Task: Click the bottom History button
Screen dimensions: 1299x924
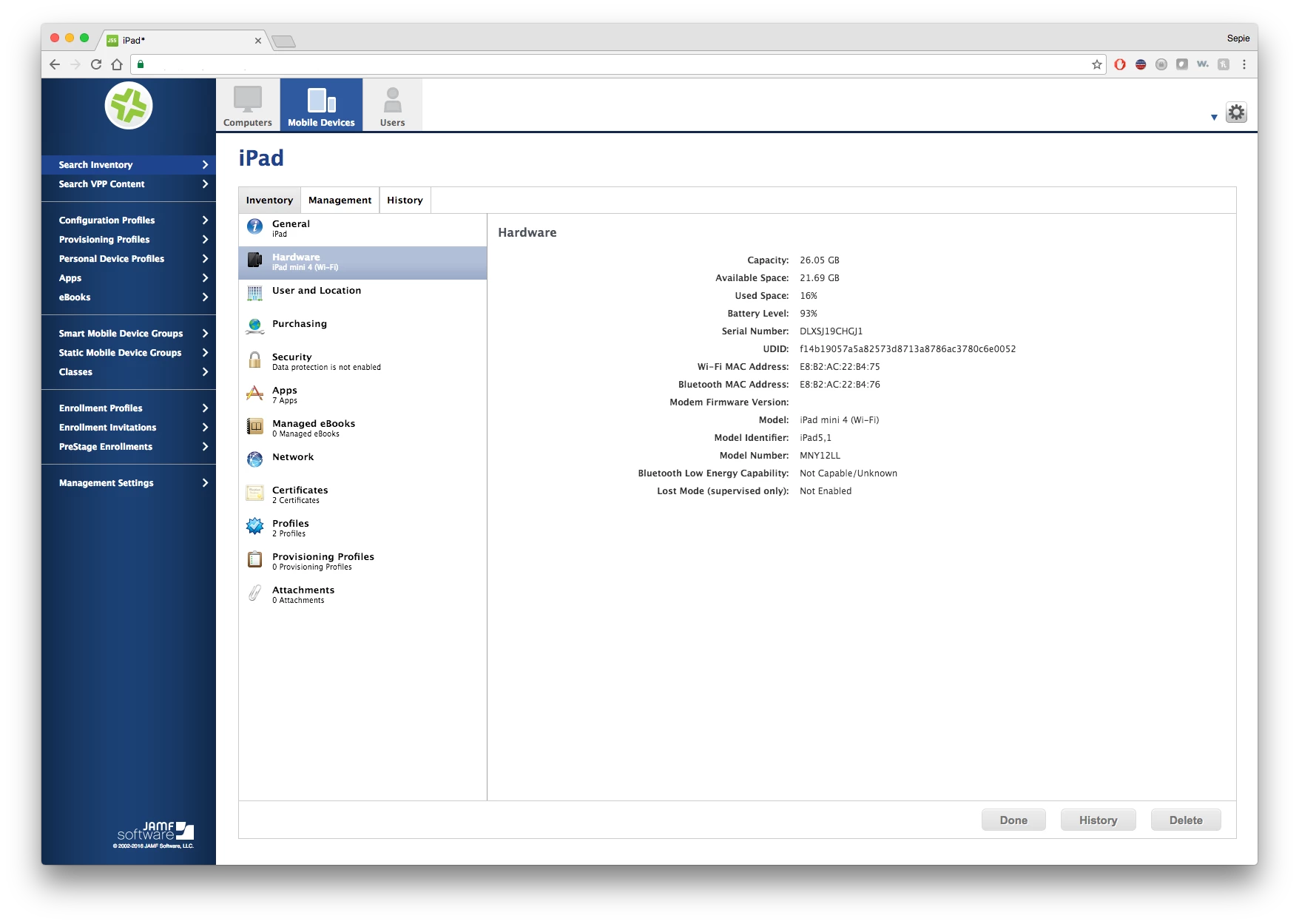Action: (1098, 820)
